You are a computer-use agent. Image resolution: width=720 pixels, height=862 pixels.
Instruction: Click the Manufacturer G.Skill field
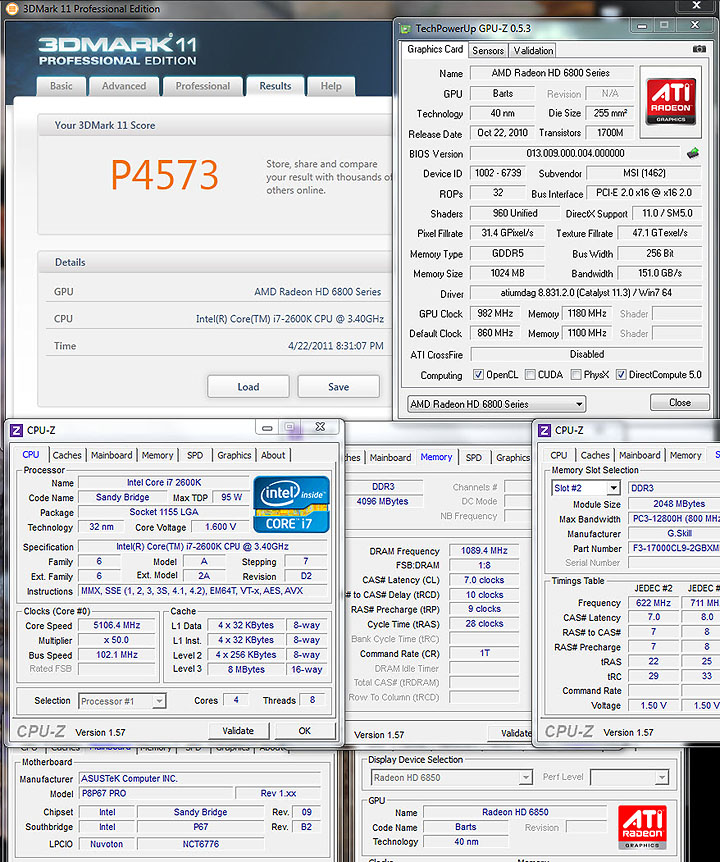tap(674, 533)
